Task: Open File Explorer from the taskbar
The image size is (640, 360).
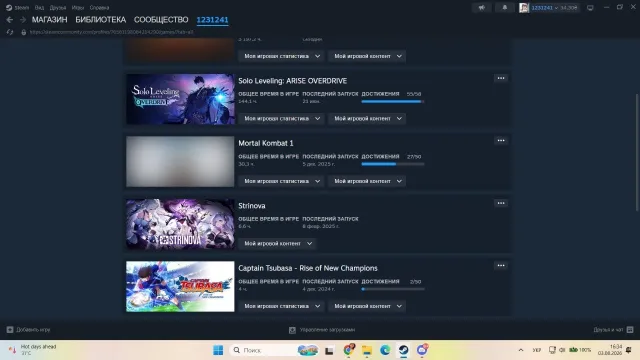Action: click(367, 350)
